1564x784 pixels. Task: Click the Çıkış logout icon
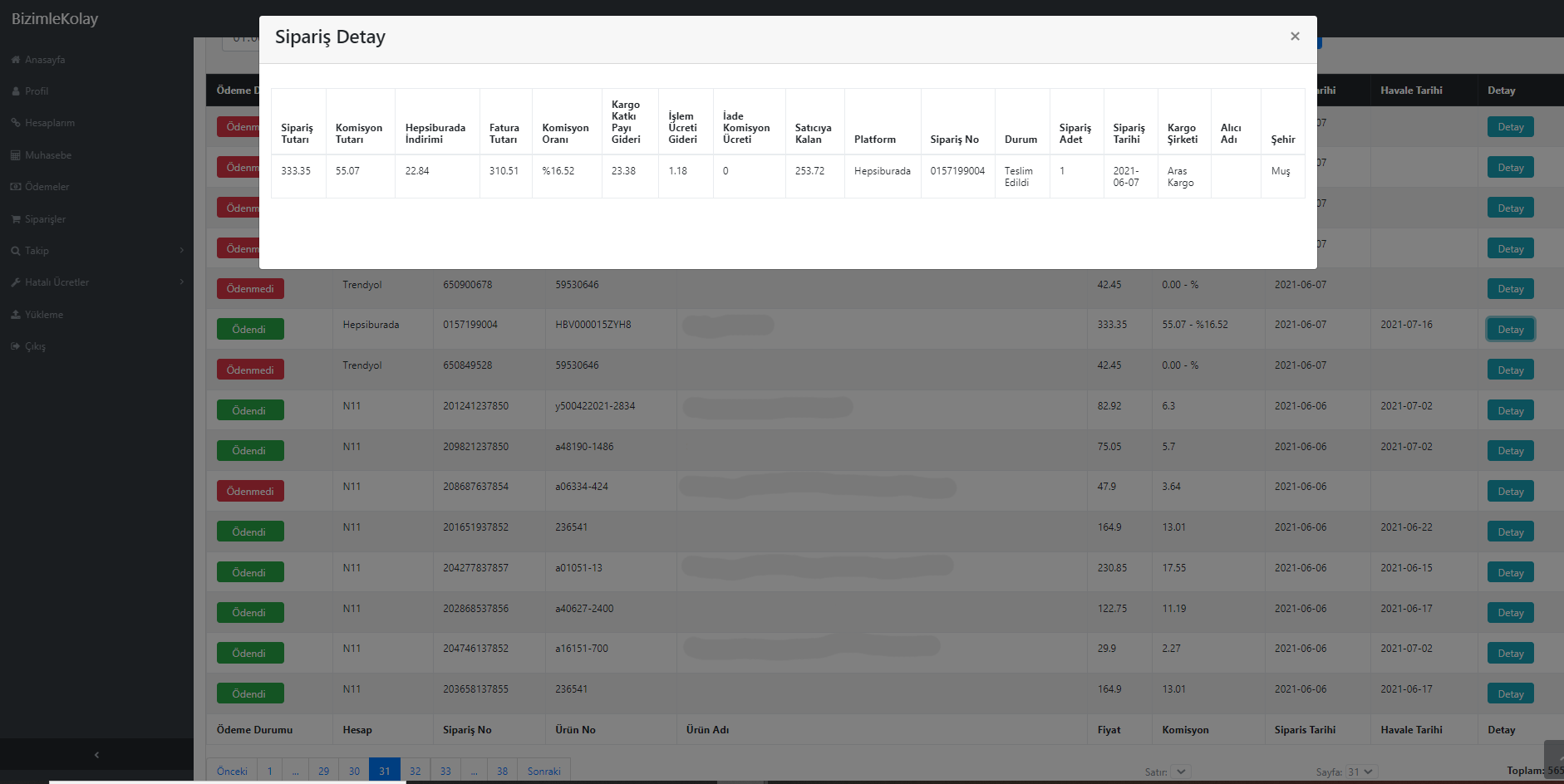(16, 346)
